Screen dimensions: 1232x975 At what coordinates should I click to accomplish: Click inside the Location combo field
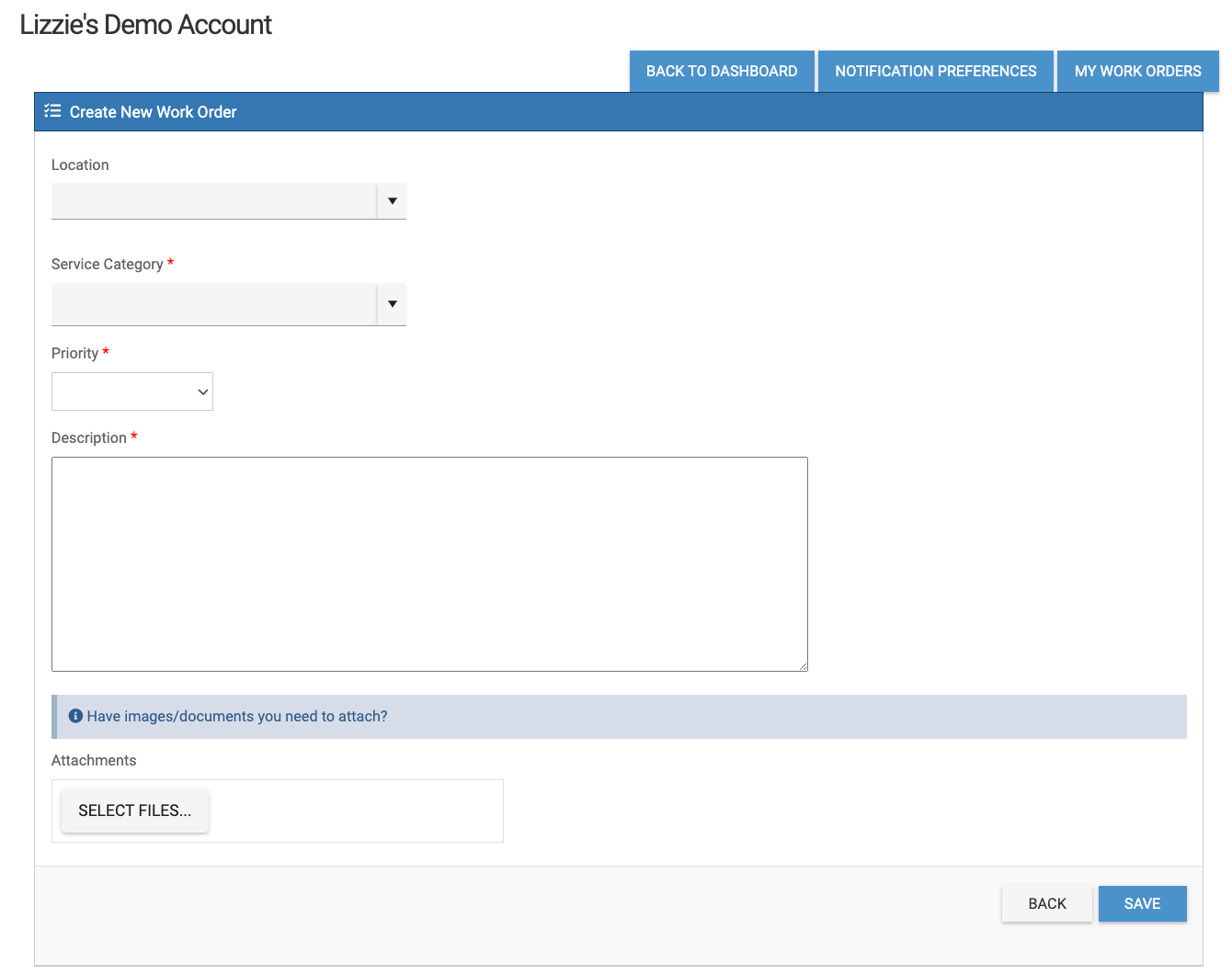point(214,201)
